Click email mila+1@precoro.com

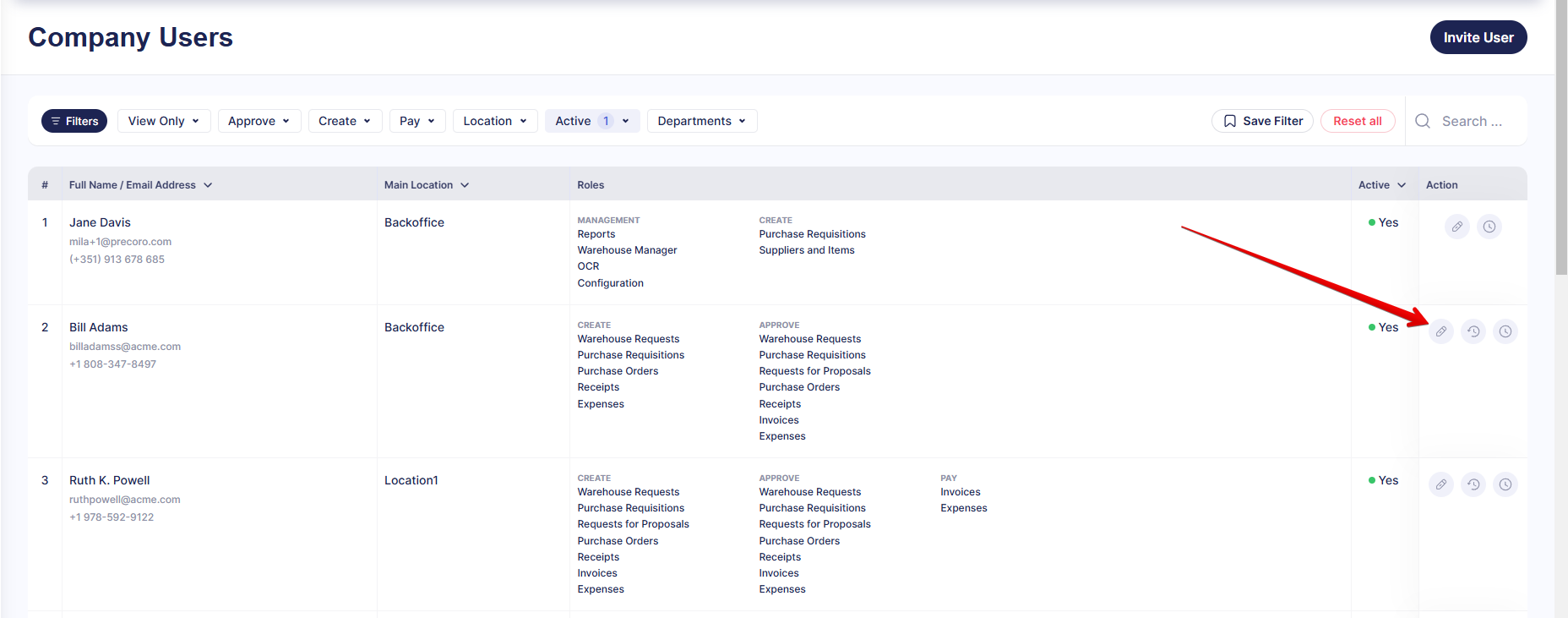pos(120,242)
